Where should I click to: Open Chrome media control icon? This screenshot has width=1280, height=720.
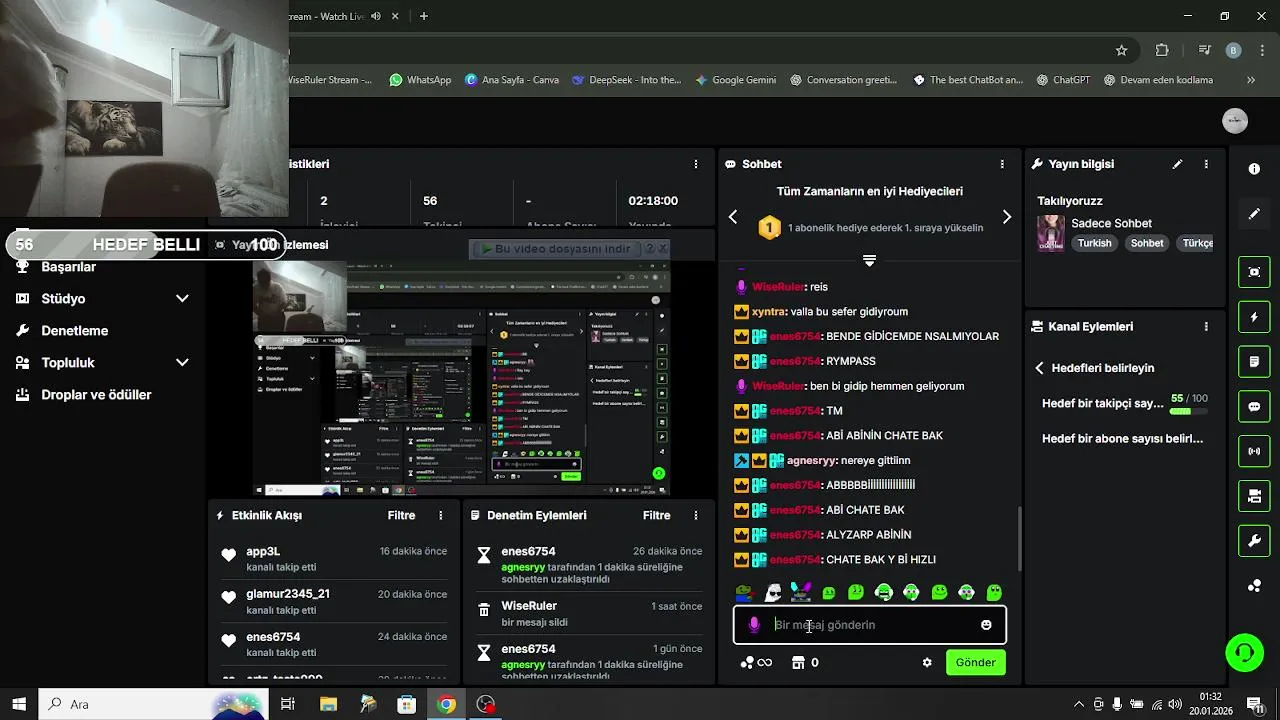[1204, 50]
